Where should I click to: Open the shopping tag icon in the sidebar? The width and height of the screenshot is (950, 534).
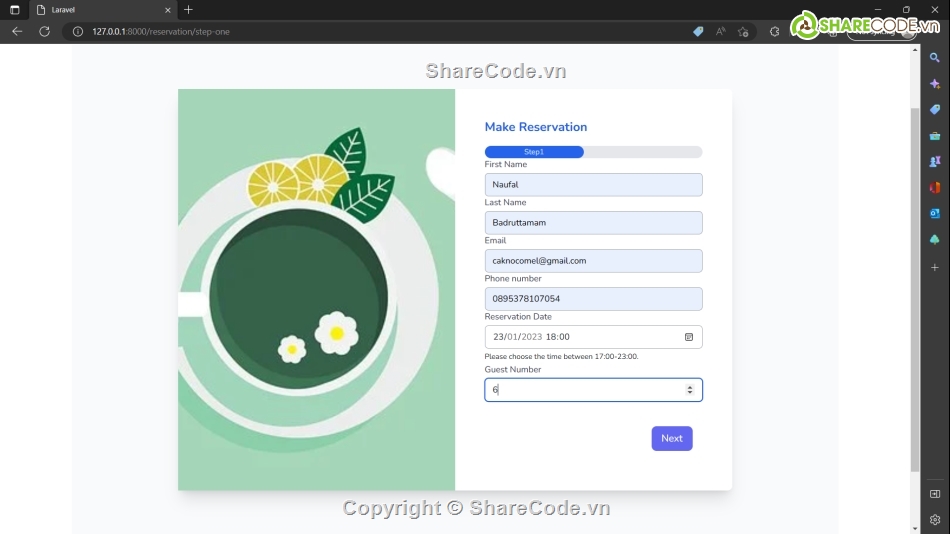935,110
